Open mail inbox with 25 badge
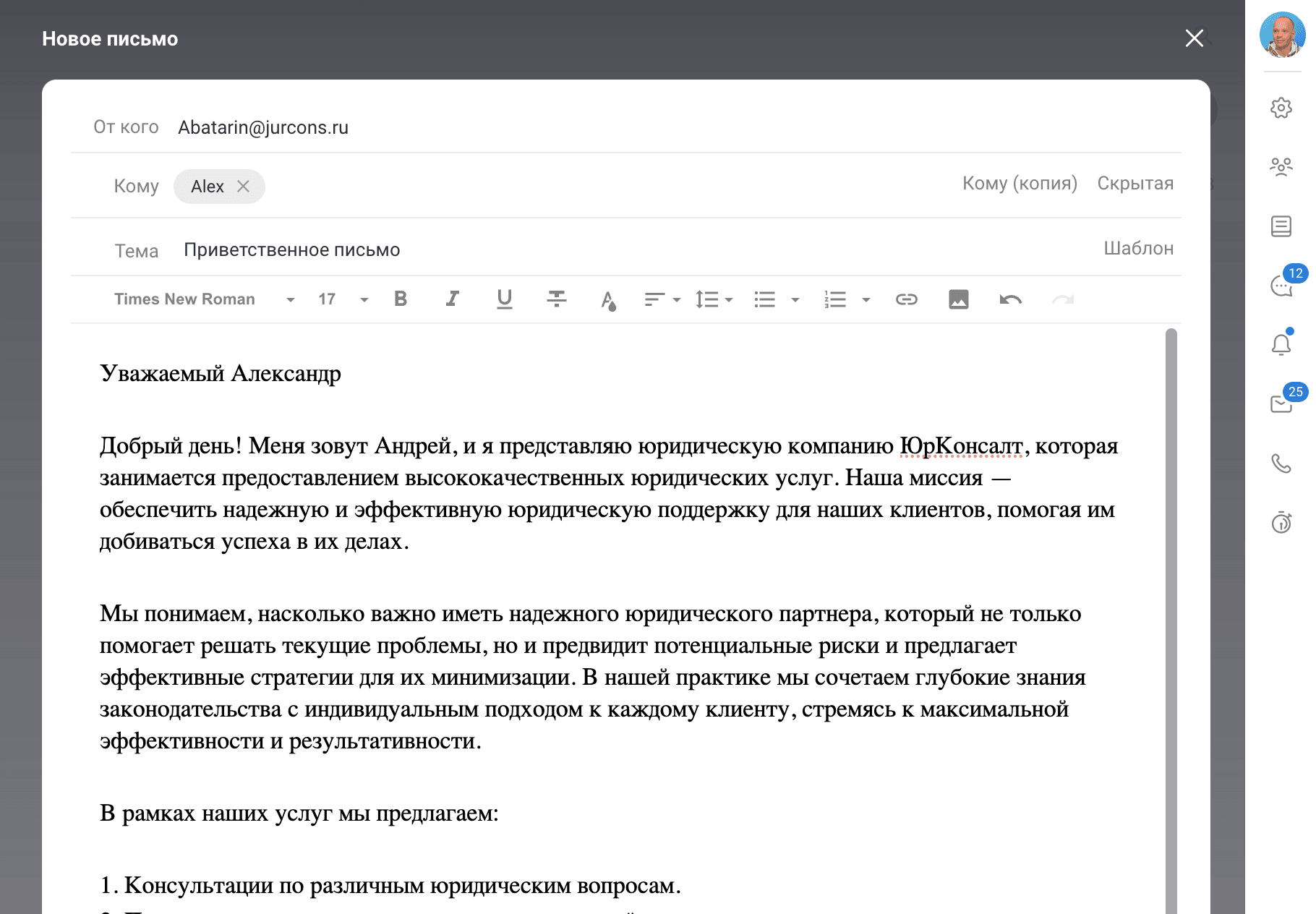 pyautogui.click(x=1281, y=403)
